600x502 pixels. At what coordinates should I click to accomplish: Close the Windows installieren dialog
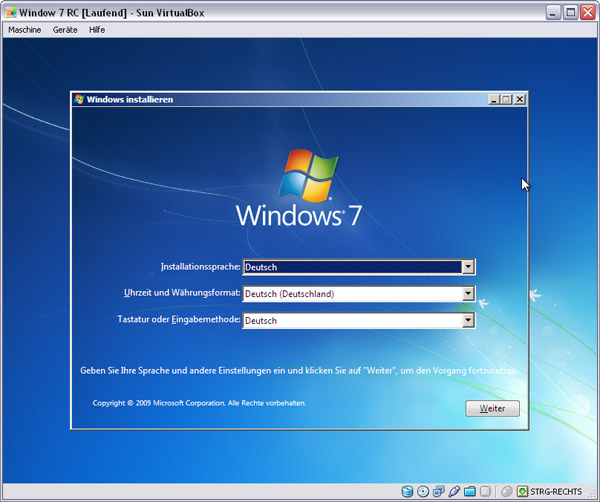[x=519, y=100]
